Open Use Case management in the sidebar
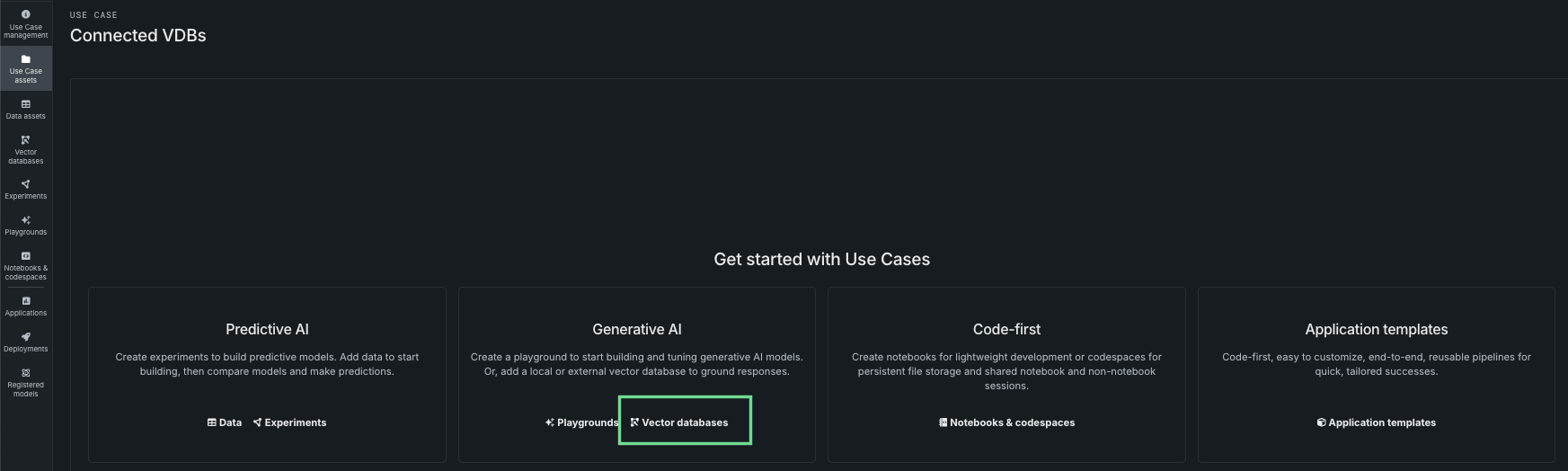This screenshot has height=471, width=1568. pos(25,24)
